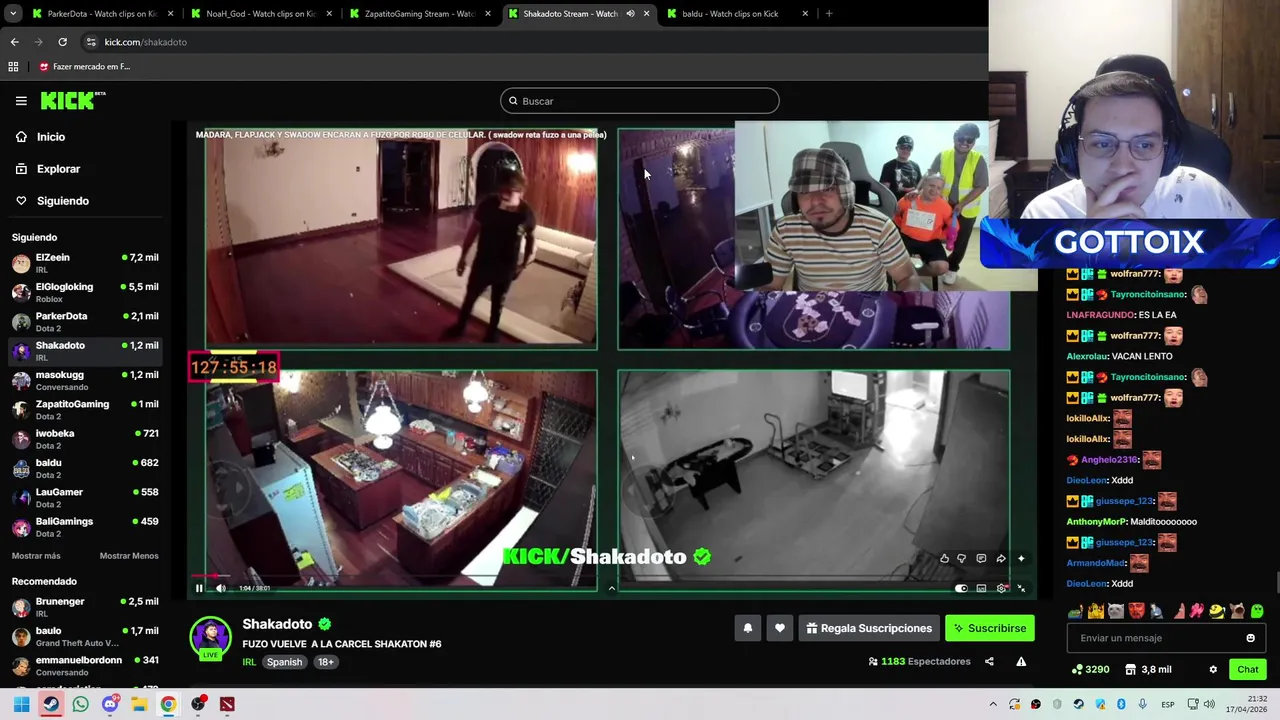Go to Inicio in the sidebar
This screenshot has width=1280, height=720.
pyautogui.click(x=50, y=137)
